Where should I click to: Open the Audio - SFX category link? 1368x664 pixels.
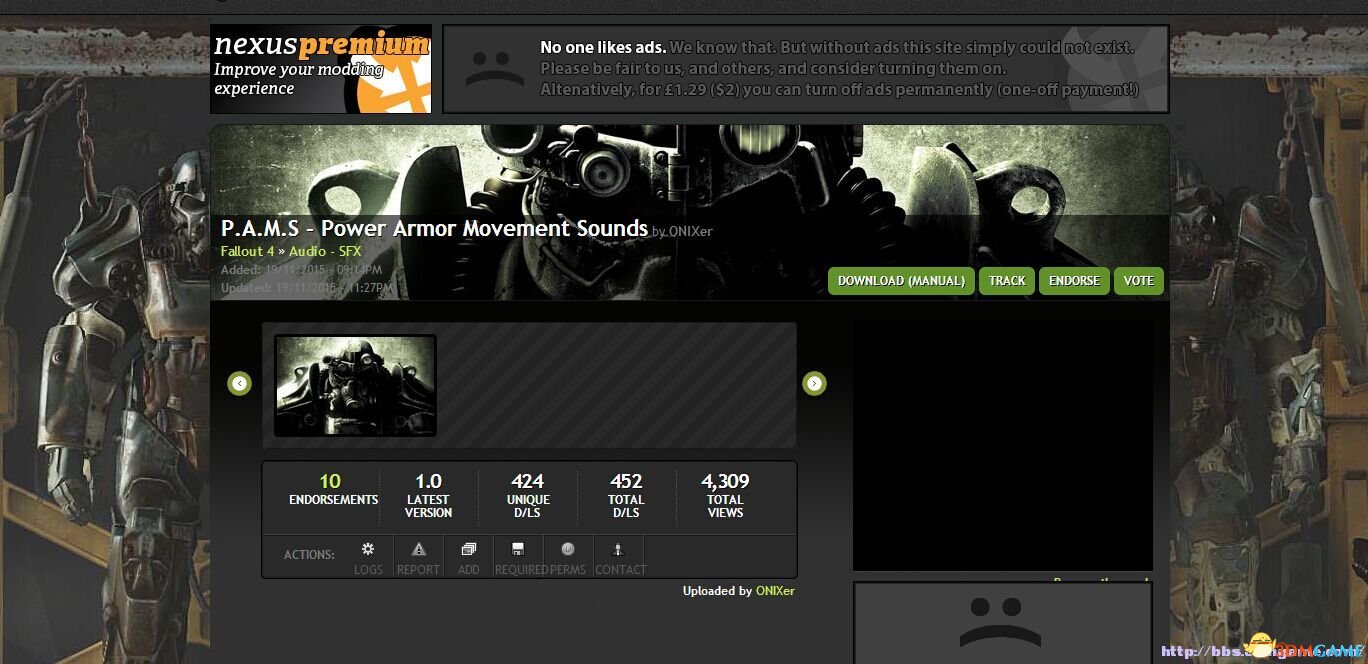325,251
